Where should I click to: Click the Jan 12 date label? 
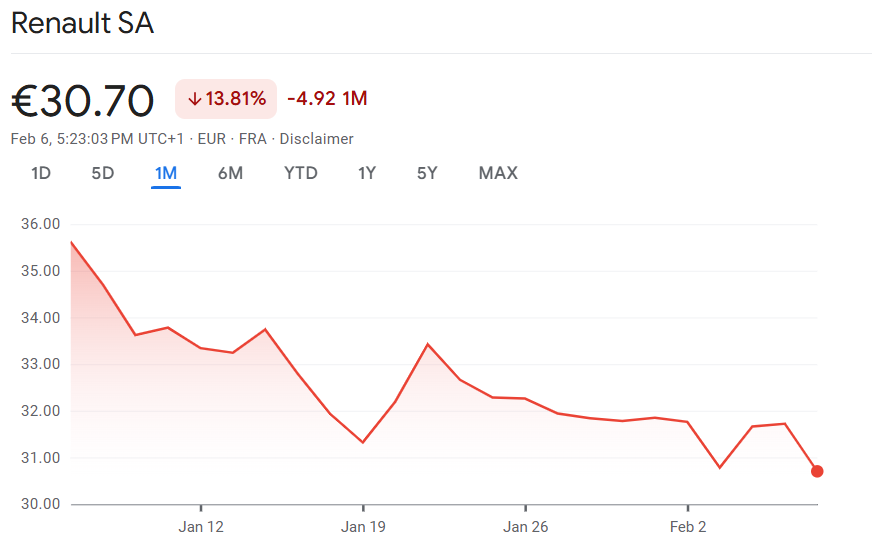(201, 527)
